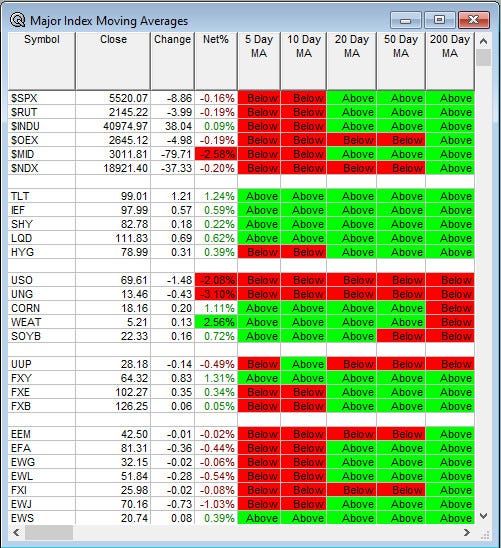The height and width of the screenshot is (548, 501).
Task: Select the EWS symbol cell
Action: [x=42, y=518]
